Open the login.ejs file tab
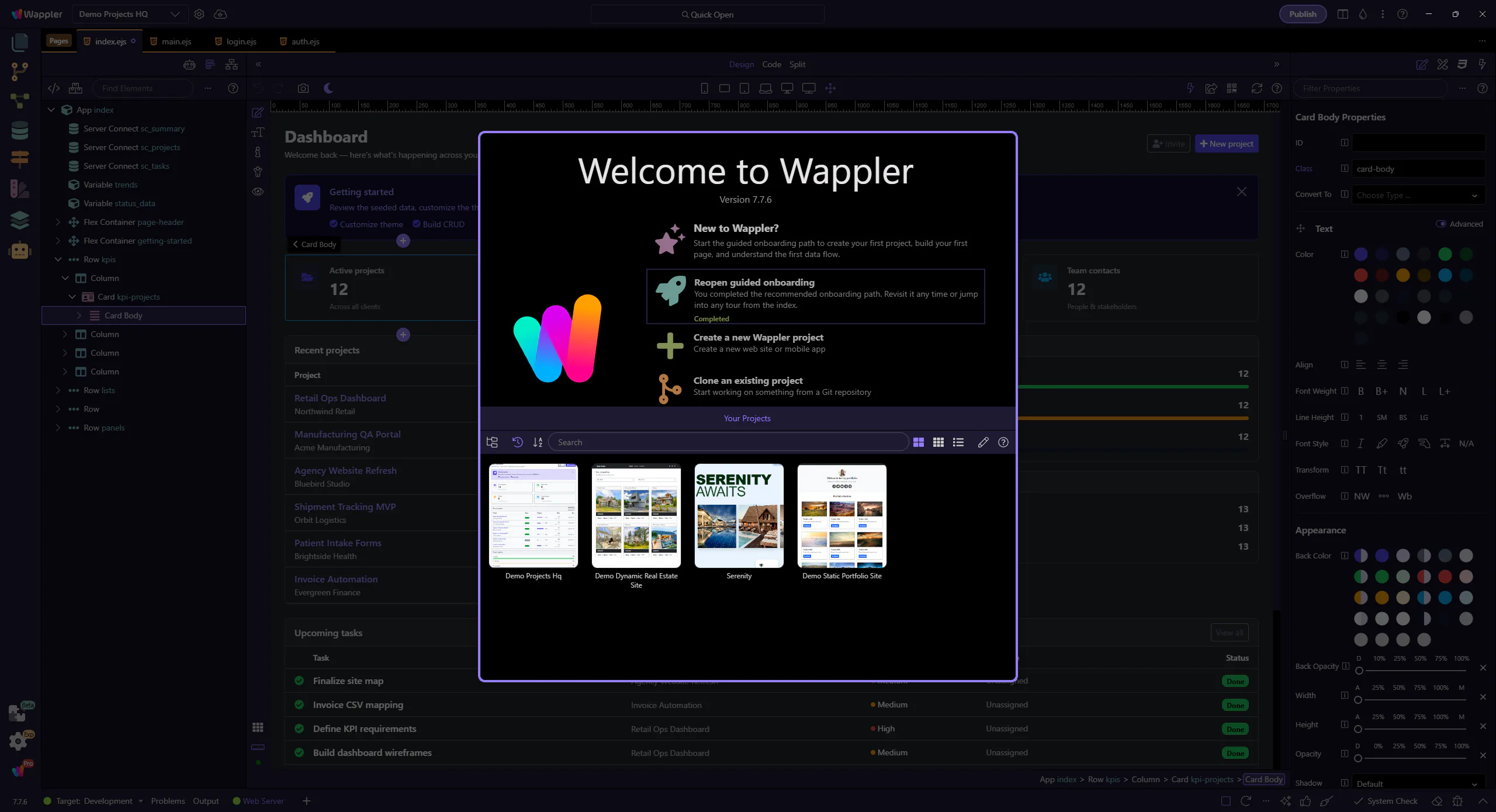1496x812 pixels. (x=241, y=41)
